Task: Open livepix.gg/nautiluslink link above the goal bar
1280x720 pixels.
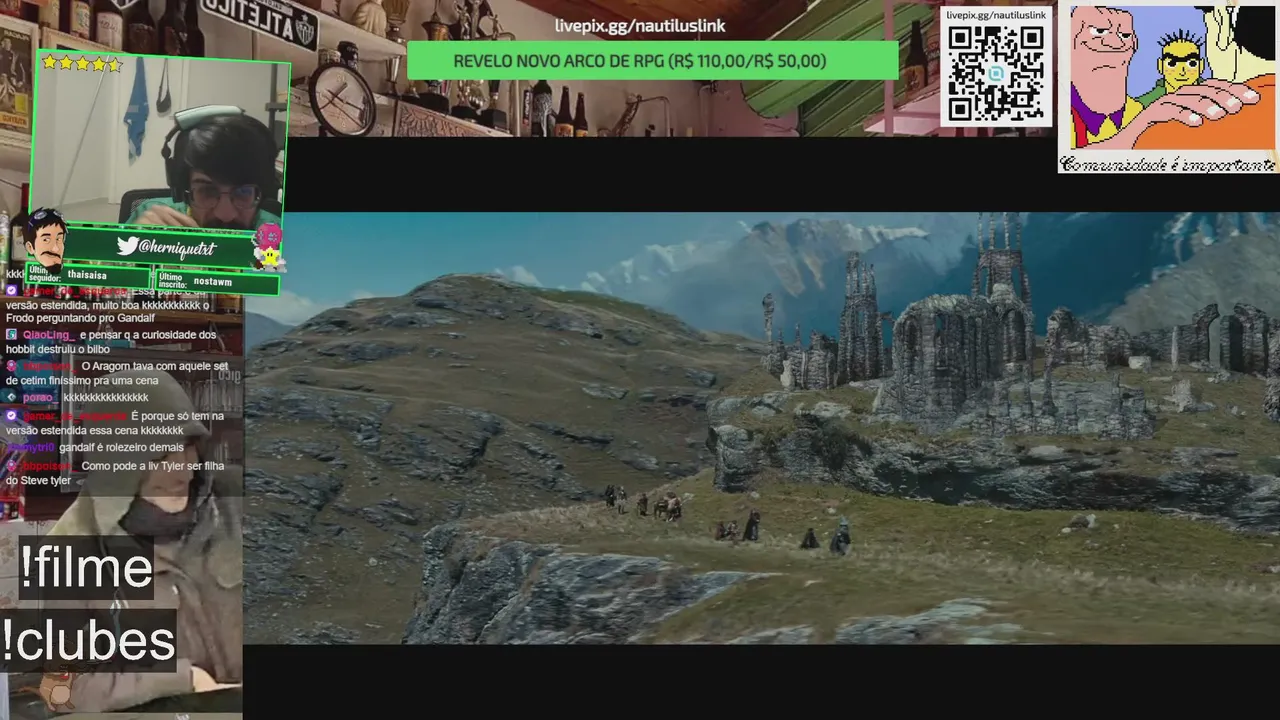Action: [640, 26]
